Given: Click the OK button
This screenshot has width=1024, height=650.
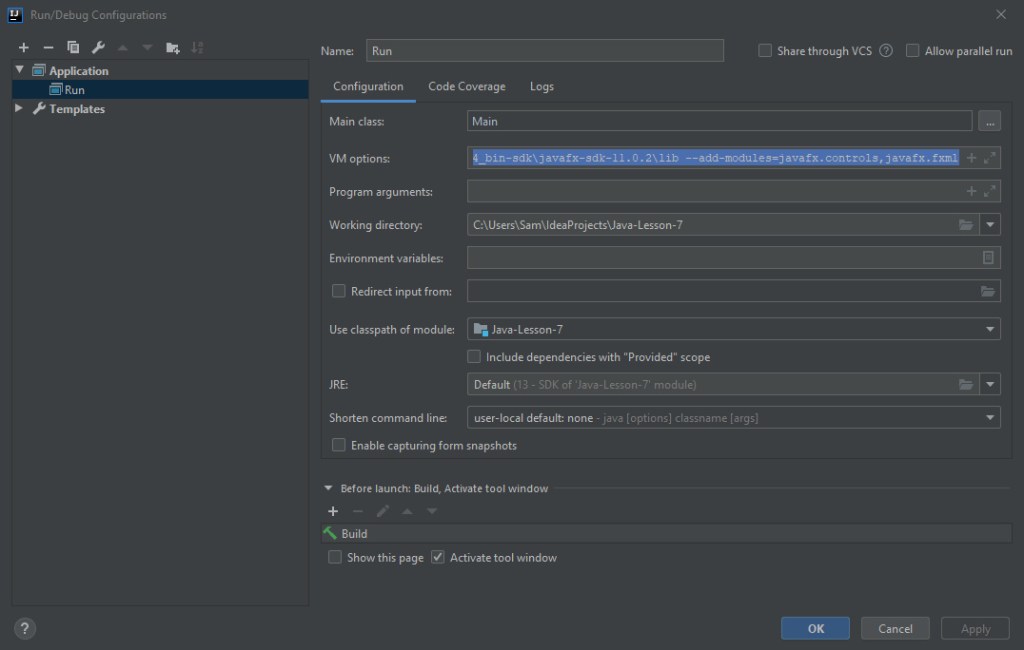Looking at the screenshot, I should coord(815,628).
